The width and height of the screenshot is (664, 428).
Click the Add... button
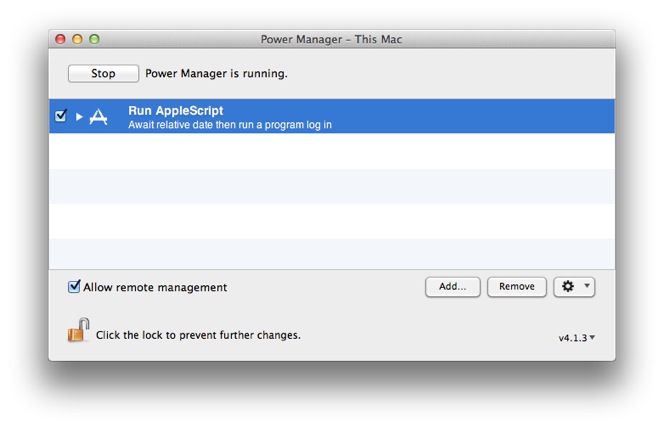(x=452, y=287)
